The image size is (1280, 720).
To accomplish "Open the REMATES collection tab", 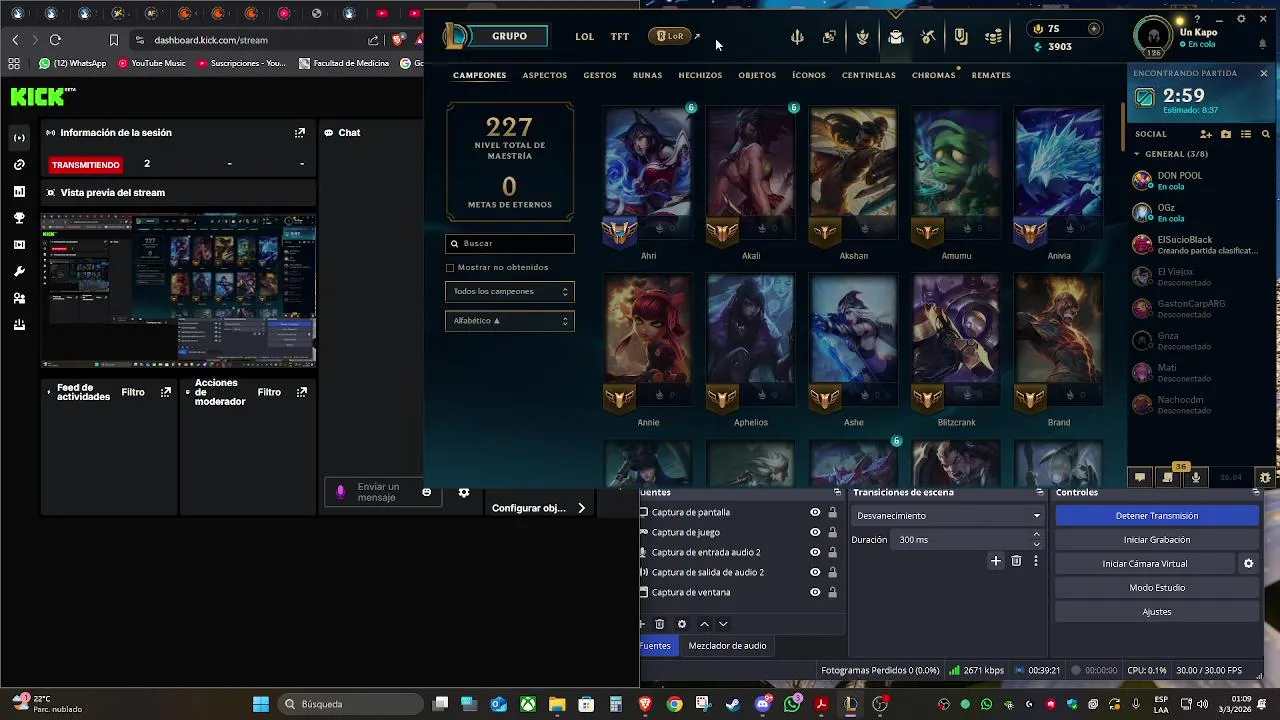I will point(991,75).
